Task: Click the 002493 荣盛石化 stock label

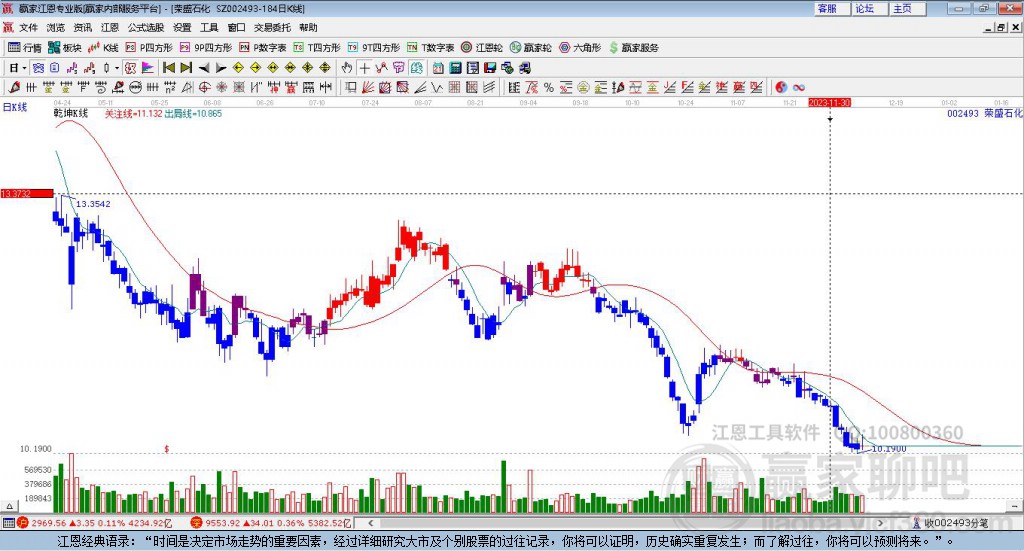Action: (x=985, y=113)
